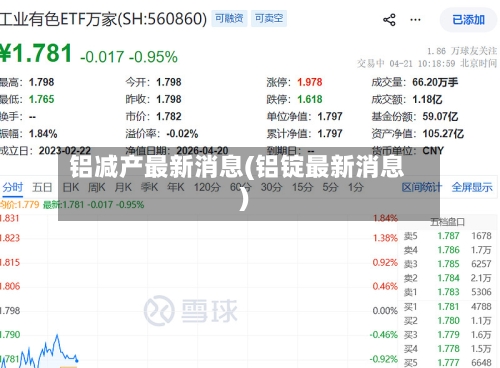The height and width of the screenshot is (368, 500).
Task: Click the latest point on the intraday chart line
Action: pos(77,360)
